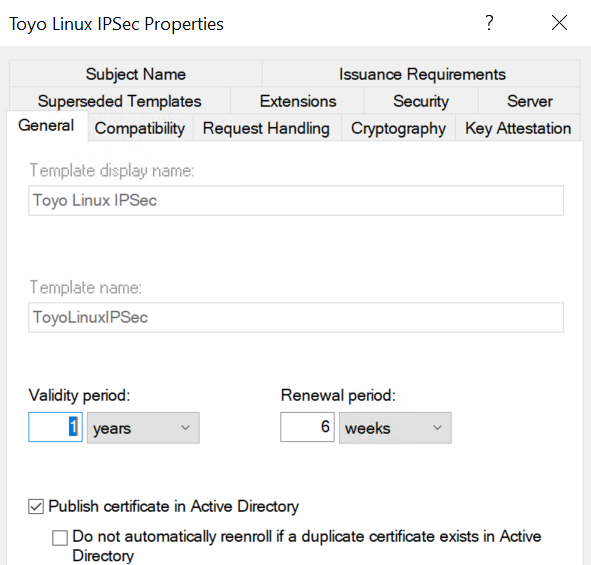The width and height of the screenshot is (591, 565).
Task: Close the Toyo Linux IPSec Properties dialog
Action: click(559, 23)
